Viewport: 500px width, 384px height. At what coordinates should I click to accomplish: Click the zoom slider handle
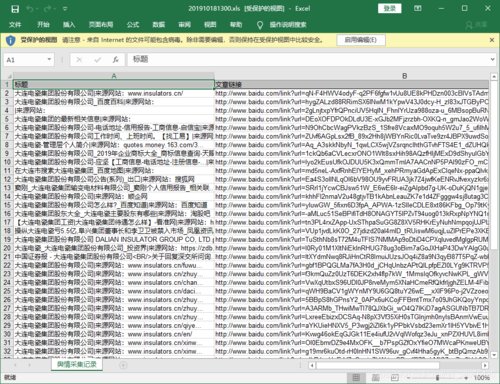437,378
